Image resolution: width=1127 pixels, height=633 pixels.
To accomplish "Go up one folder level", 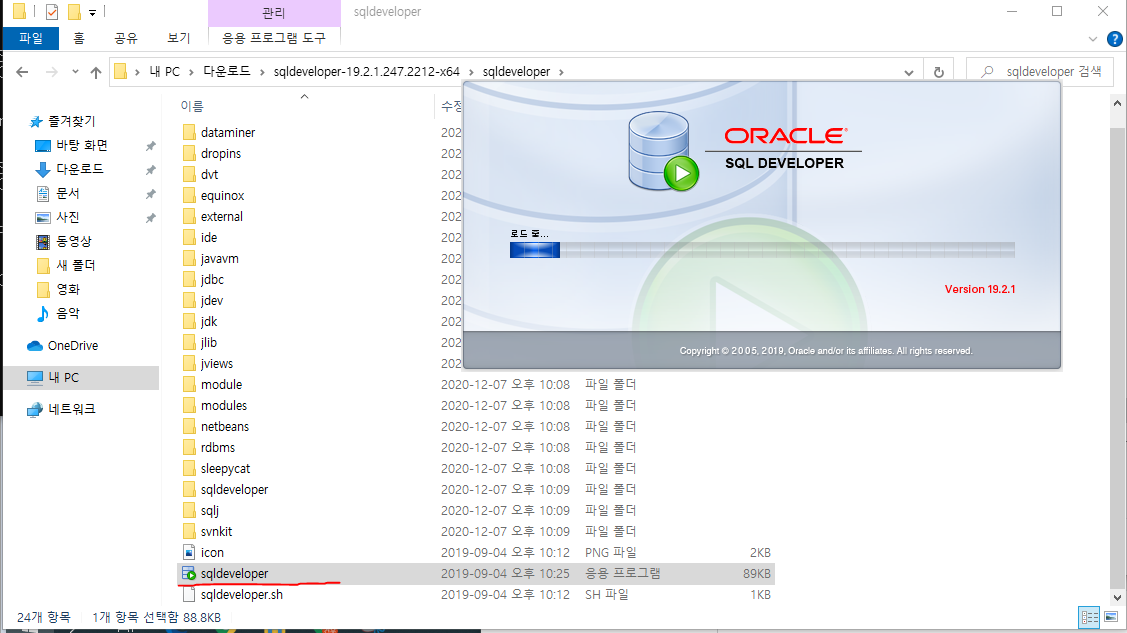I will tap(96, 72).
